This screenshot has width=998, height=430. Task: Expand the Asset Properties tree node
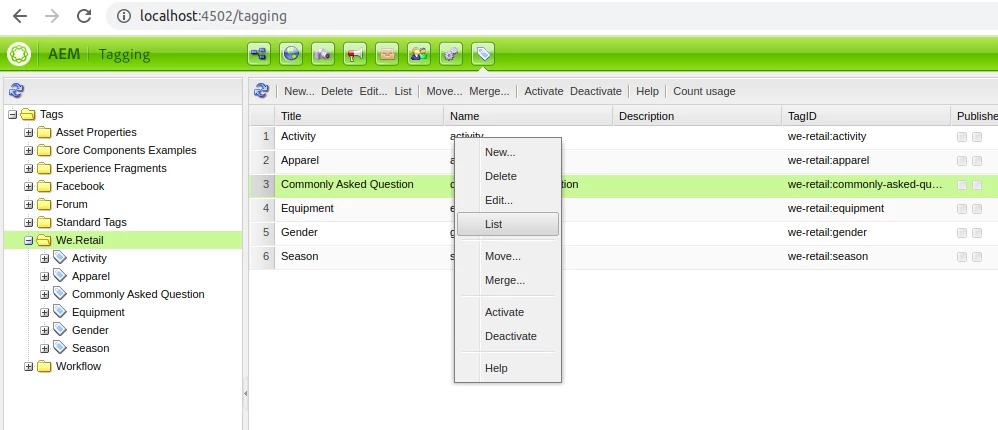click(29, 132)
